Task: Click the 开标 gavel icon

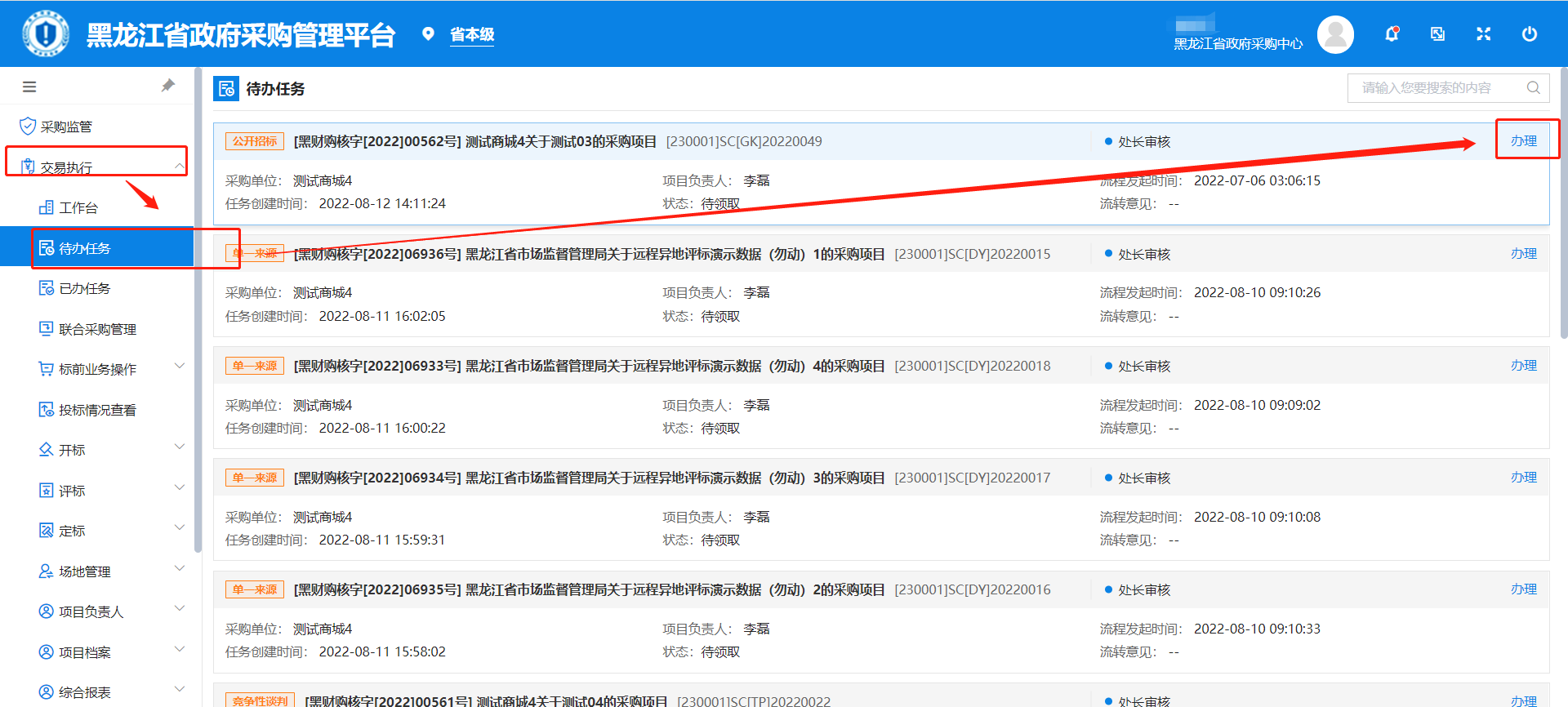Action: [x=47, y=449]
